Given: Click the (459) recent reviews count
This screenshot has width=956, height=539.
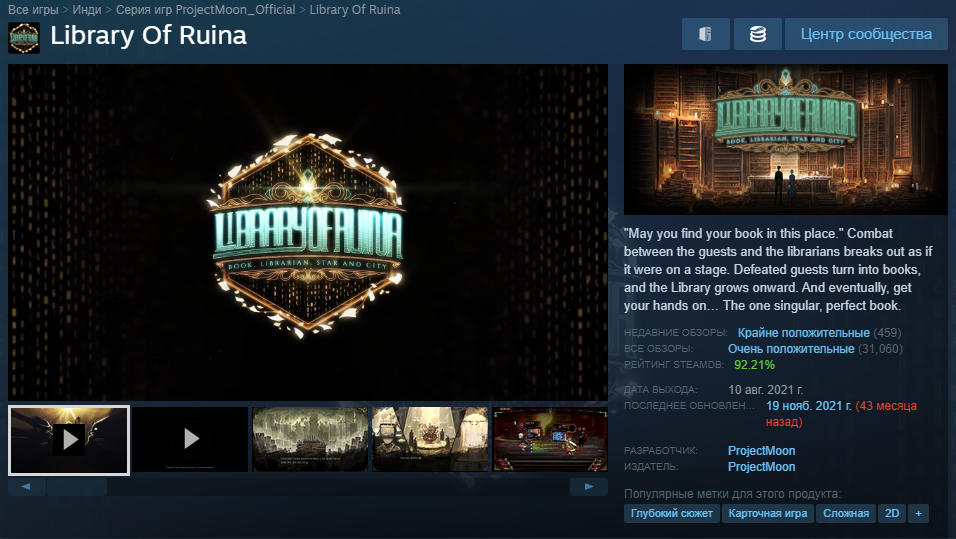Looking at the screenshot, I should 887,333.
